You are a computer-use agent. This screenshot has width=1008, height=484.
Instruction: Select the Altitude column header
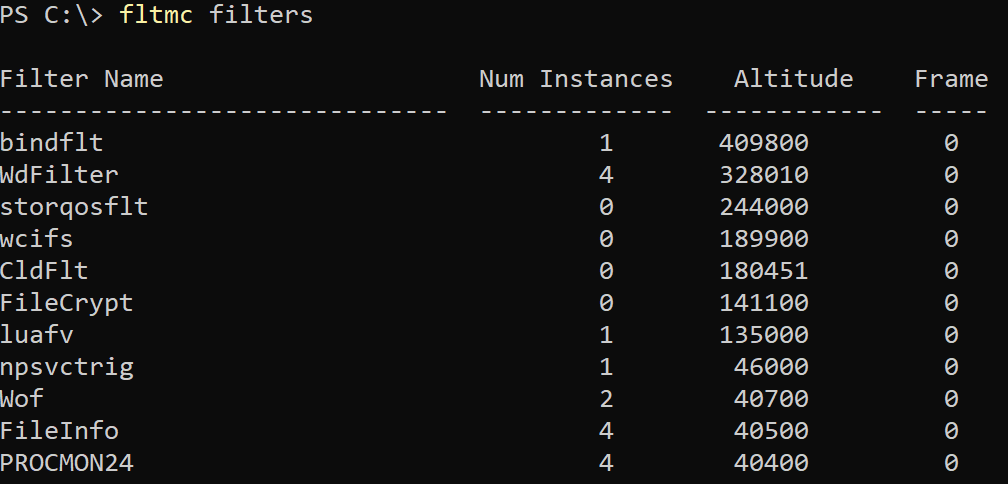click(x=793, y=79)
